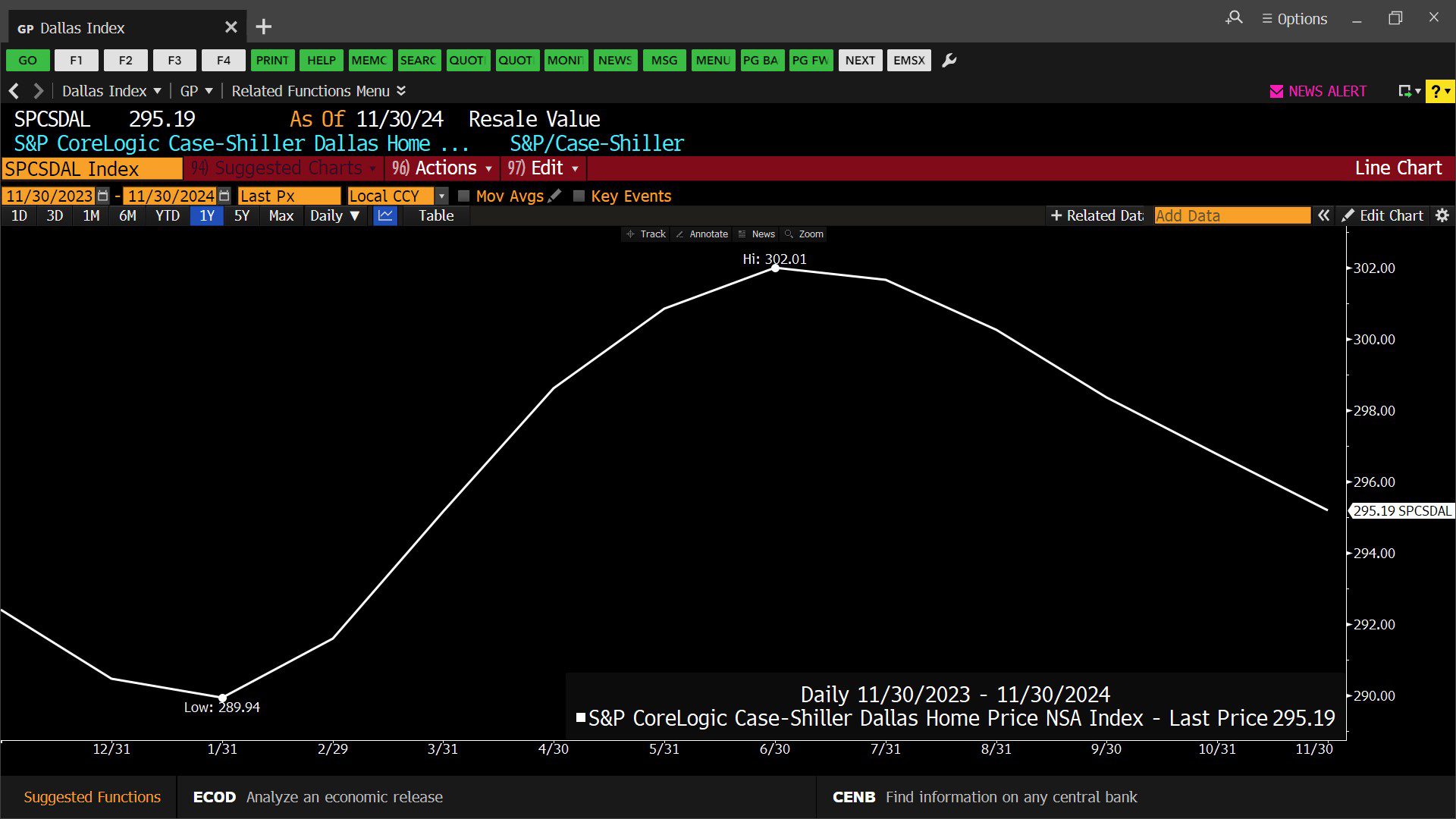1456x819 pixels.
Task: Open the Local CCY currency dropdown
Action: pyautogui.click(x=441, y=196)
